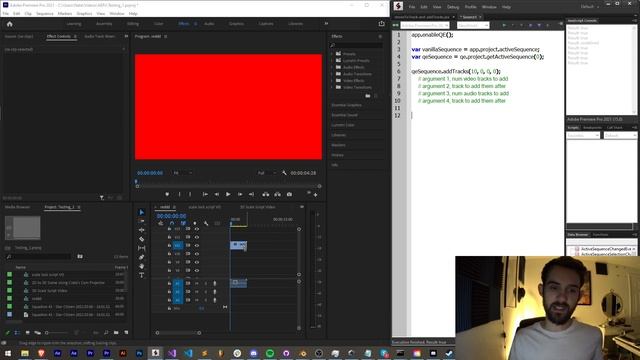
Task: Mute the first audio track
Action: (x=197, y=283)
